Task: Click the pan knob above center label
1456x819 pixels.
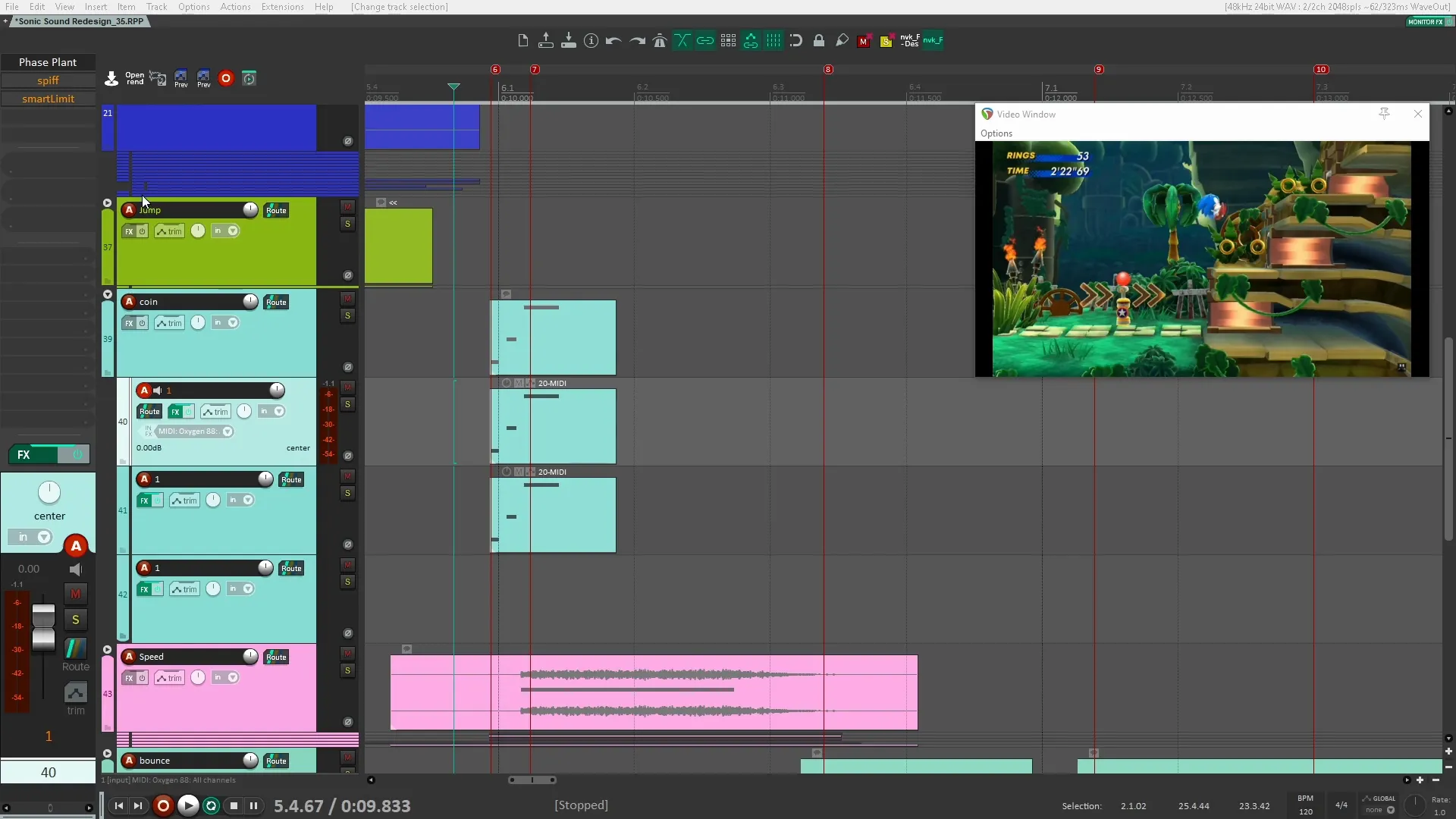Action: point(49,492)
